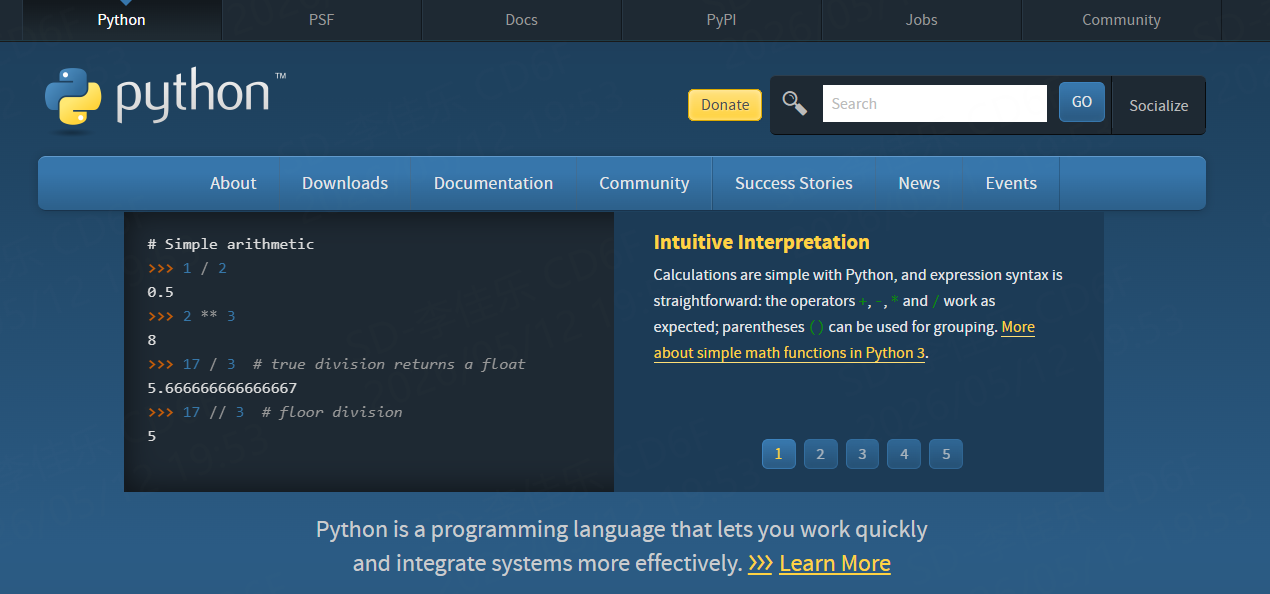This screenshot has height=594, width=1270.
Task: Follow the 'More about simple math functions' link
Action: pos(790,353)
